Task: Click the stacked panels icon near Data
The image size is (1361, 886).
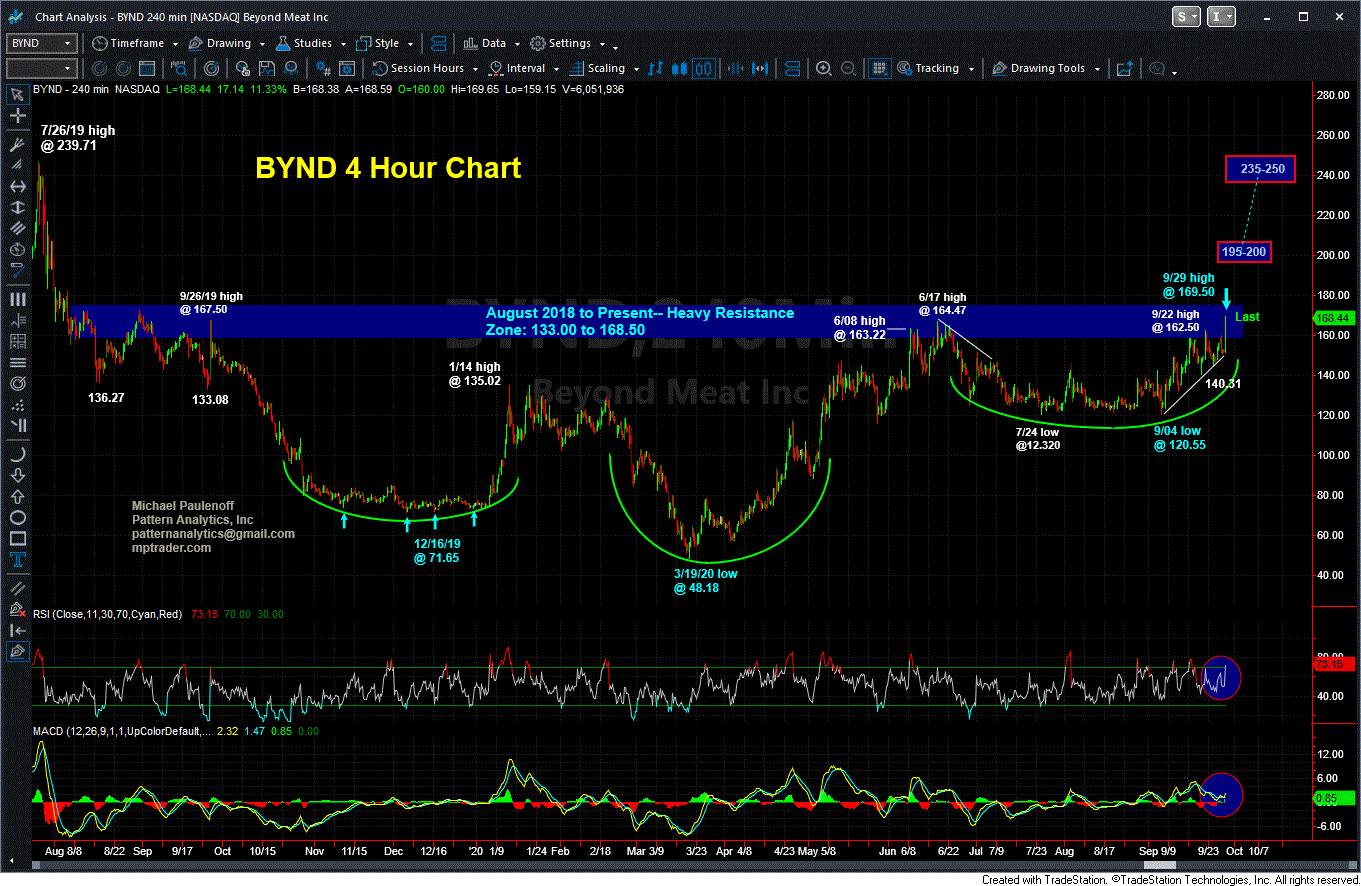Action: [440, 43]
